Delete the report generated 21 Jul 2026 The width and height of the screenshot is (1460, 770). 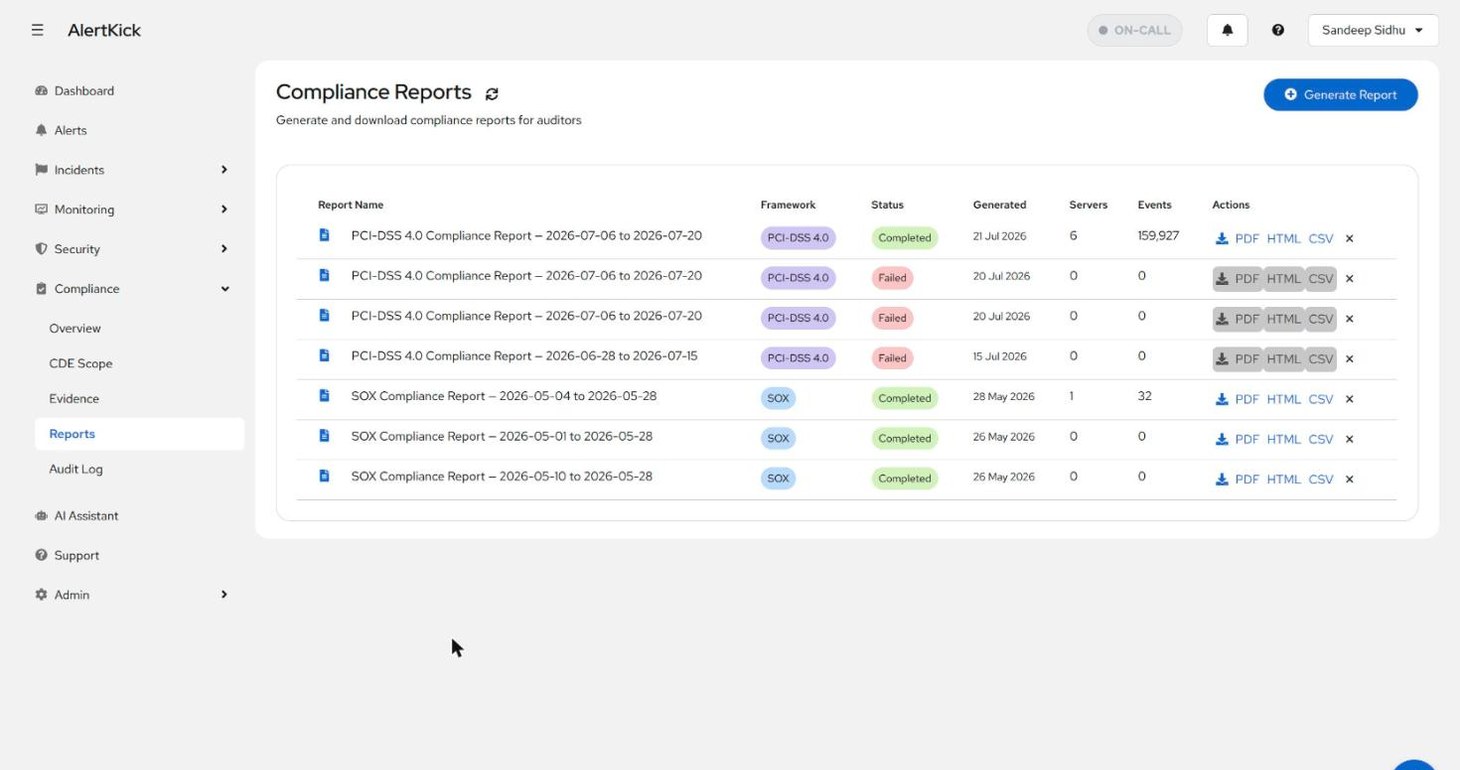1349,239
